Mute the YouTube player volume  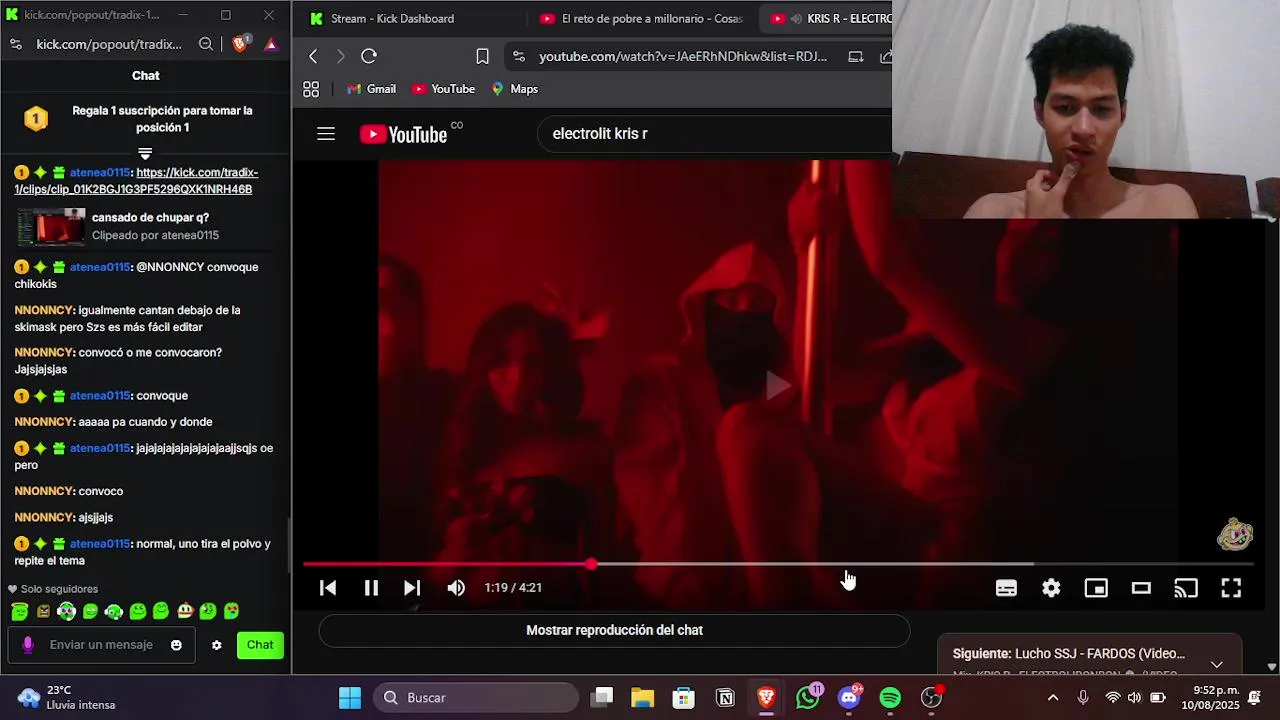tap(456, 588)
